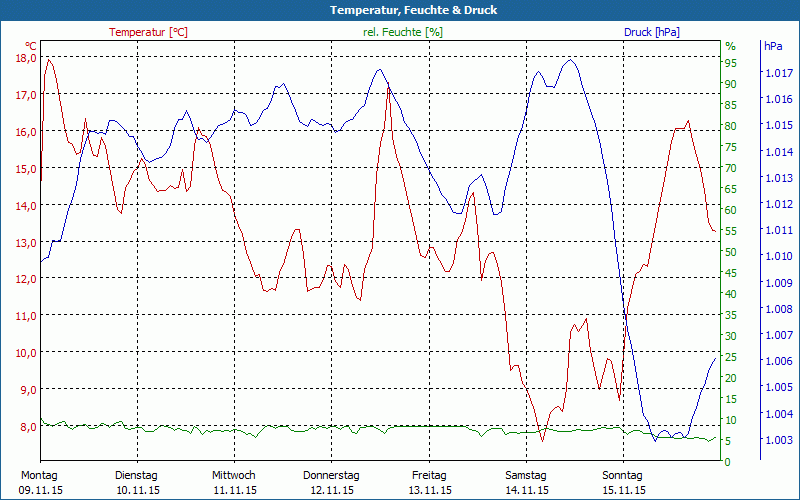800x500 pixels.
Task: Click the chart title 'Temperatur, Feuchte & Druck'
Action: click(x=413, y=10)
